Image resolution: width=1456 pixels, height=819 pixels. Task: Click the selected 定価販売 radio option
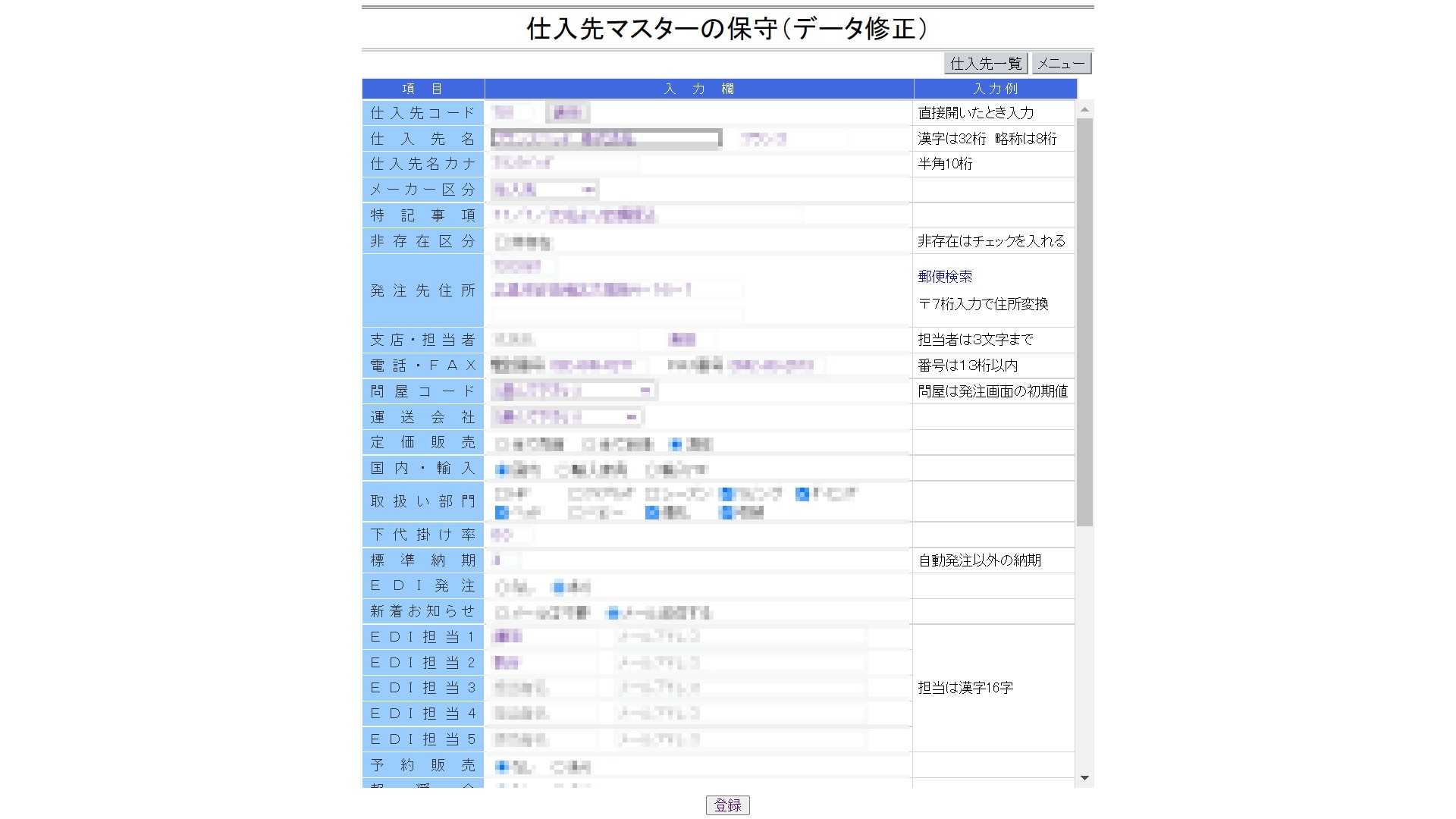676,444
